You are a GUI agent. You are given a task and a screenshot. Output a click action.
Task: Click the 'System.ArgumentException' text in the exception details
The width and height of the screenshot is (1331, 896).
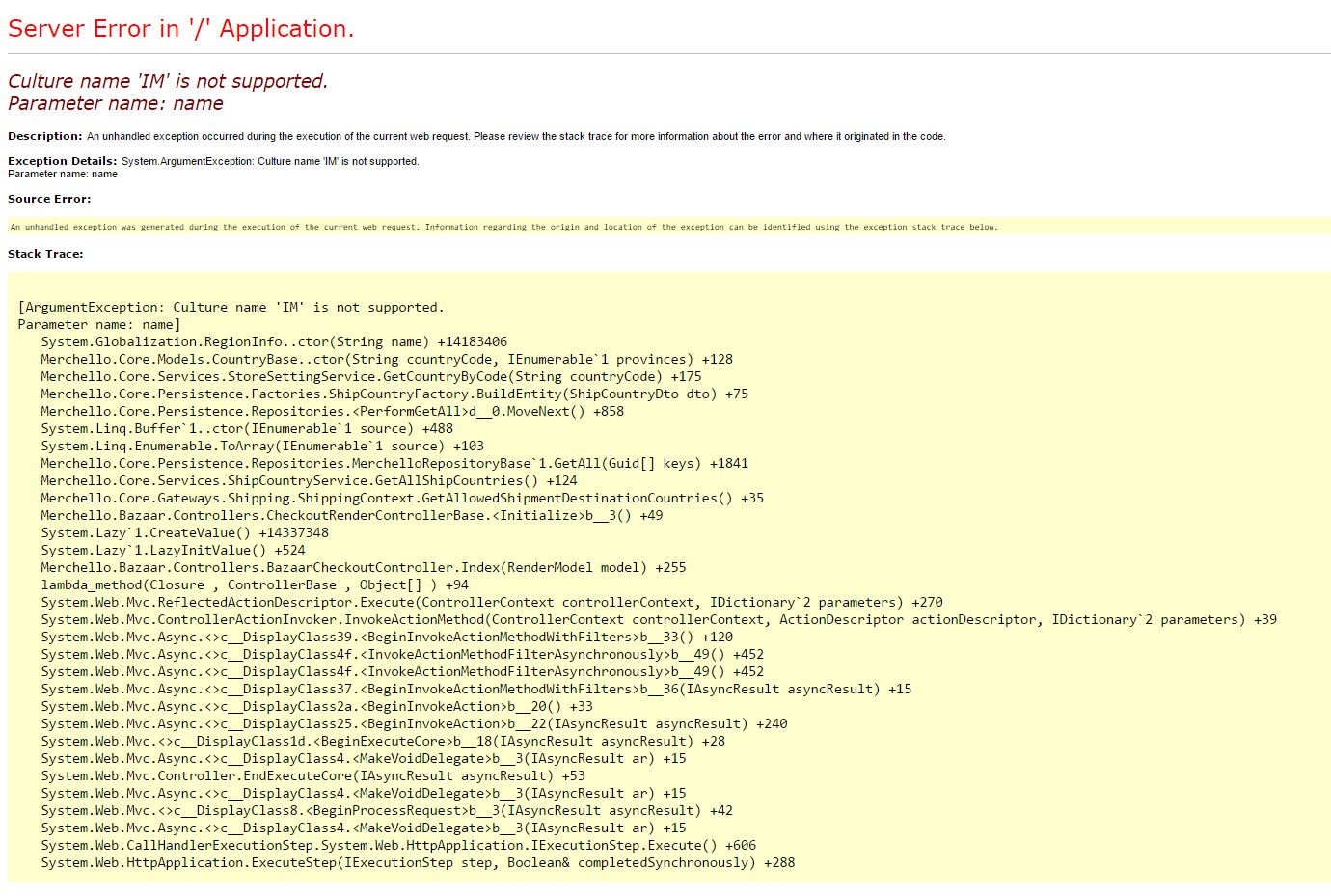click(x=186, y=161)
